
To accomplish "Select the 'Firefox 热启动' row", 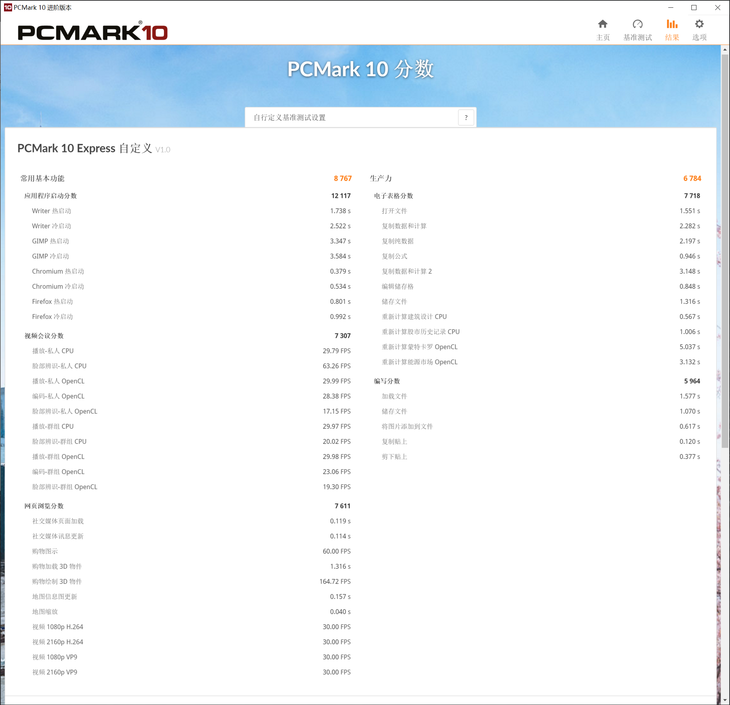I will pyautogui.click(x=191, y=302).
